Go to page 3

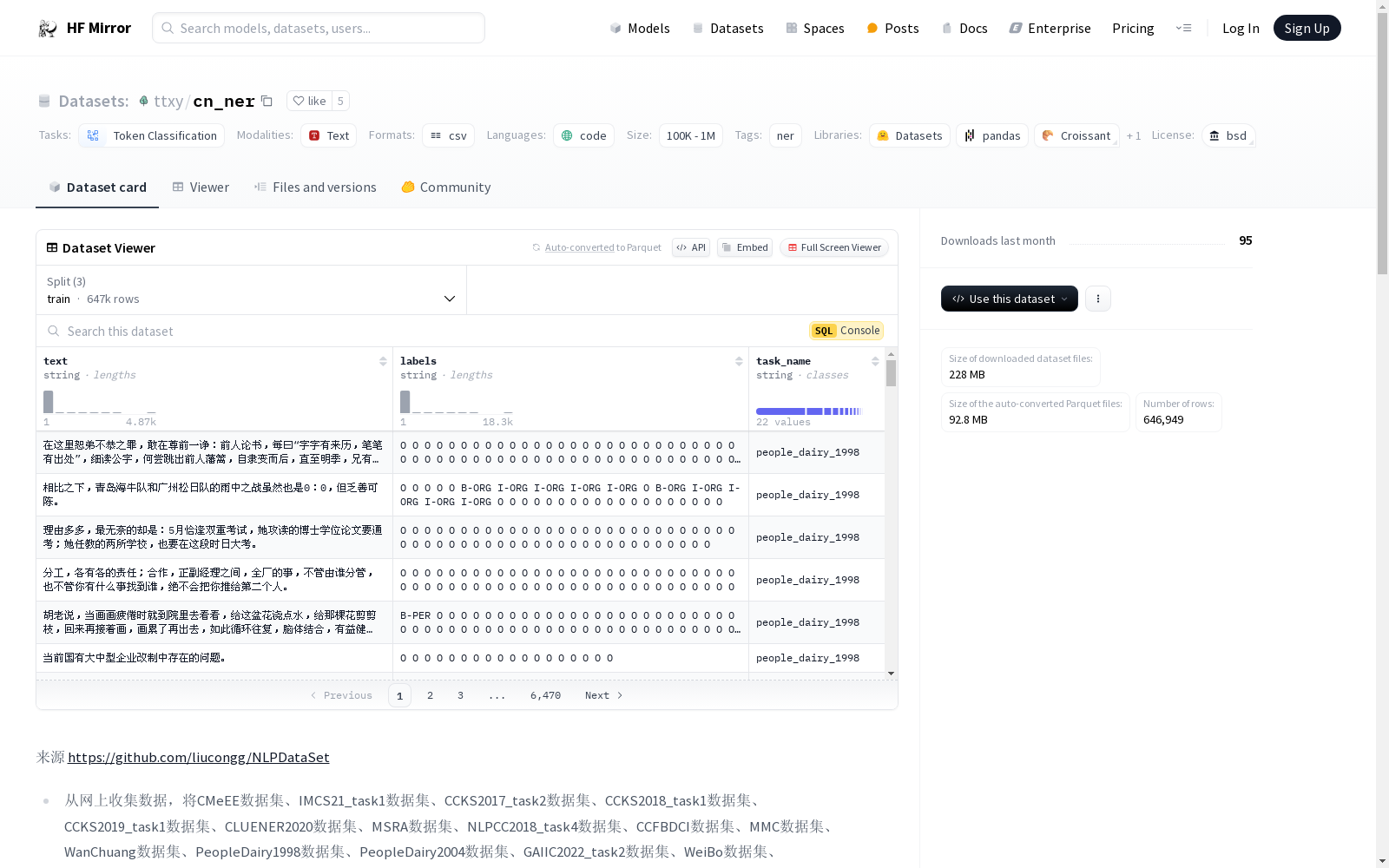(460, 695)
